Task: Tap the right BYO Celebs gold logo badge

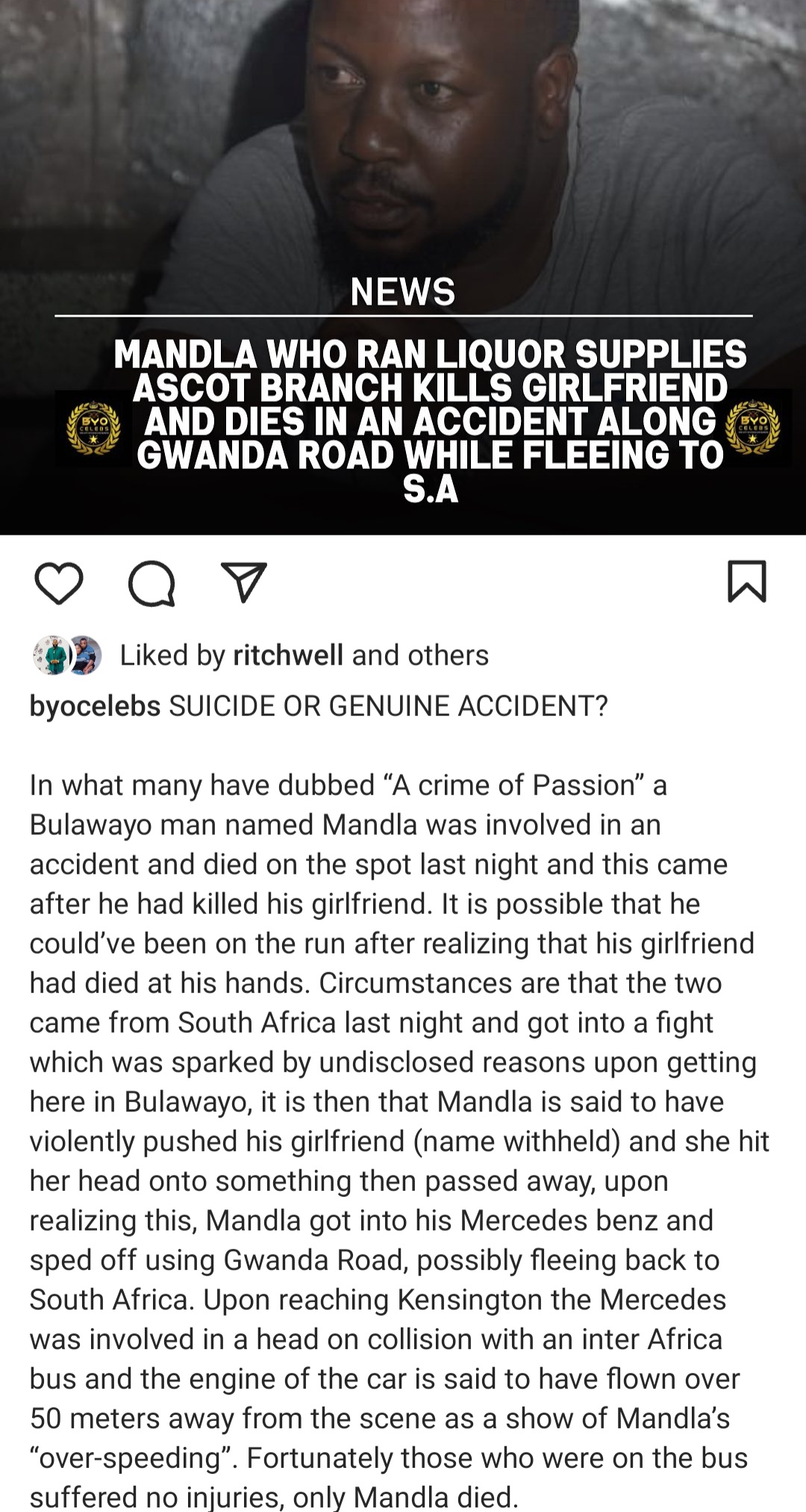Action: (752, 428)
